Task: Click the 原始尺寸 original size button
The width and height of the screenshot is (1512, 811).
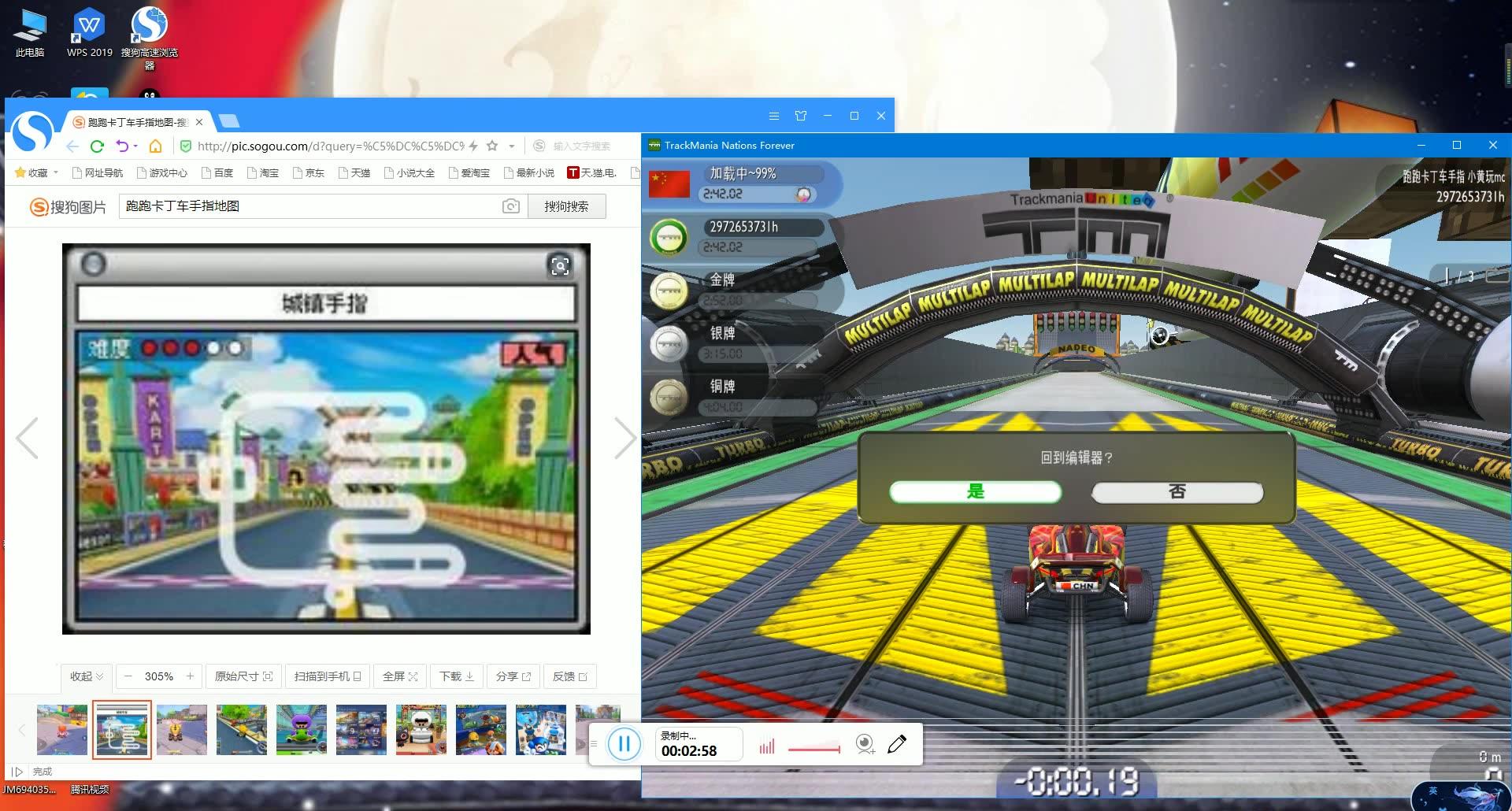Action: pos(243,676)
